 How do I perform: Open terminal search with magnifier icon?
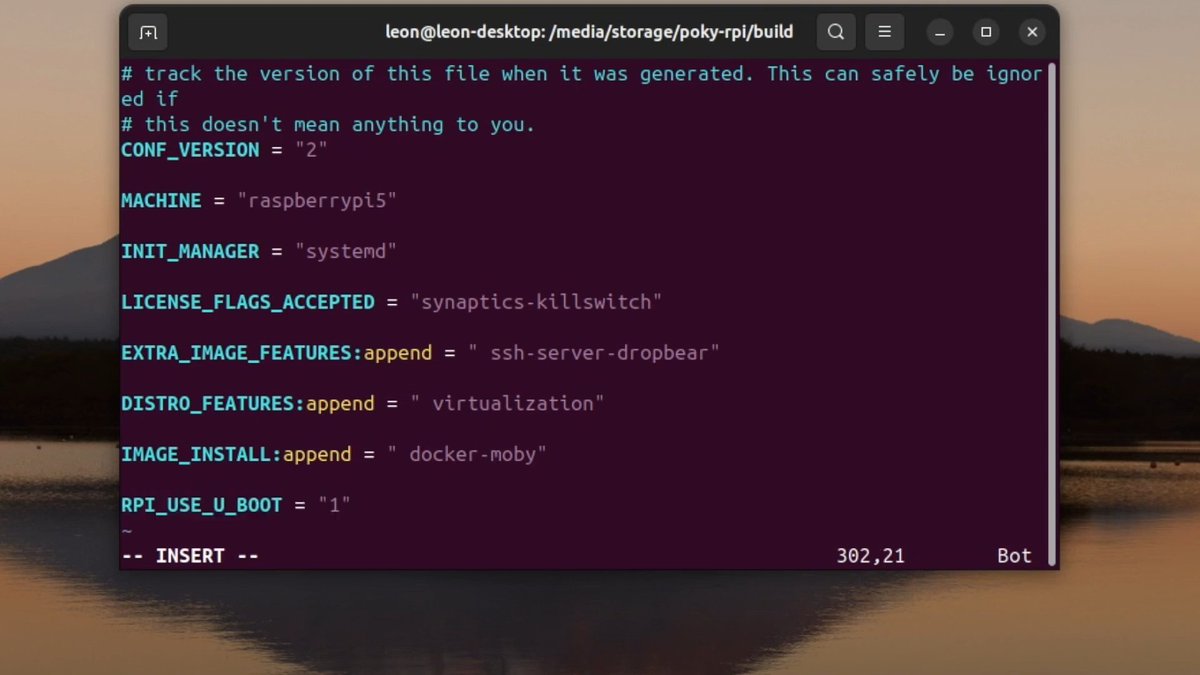click(836, 32)
